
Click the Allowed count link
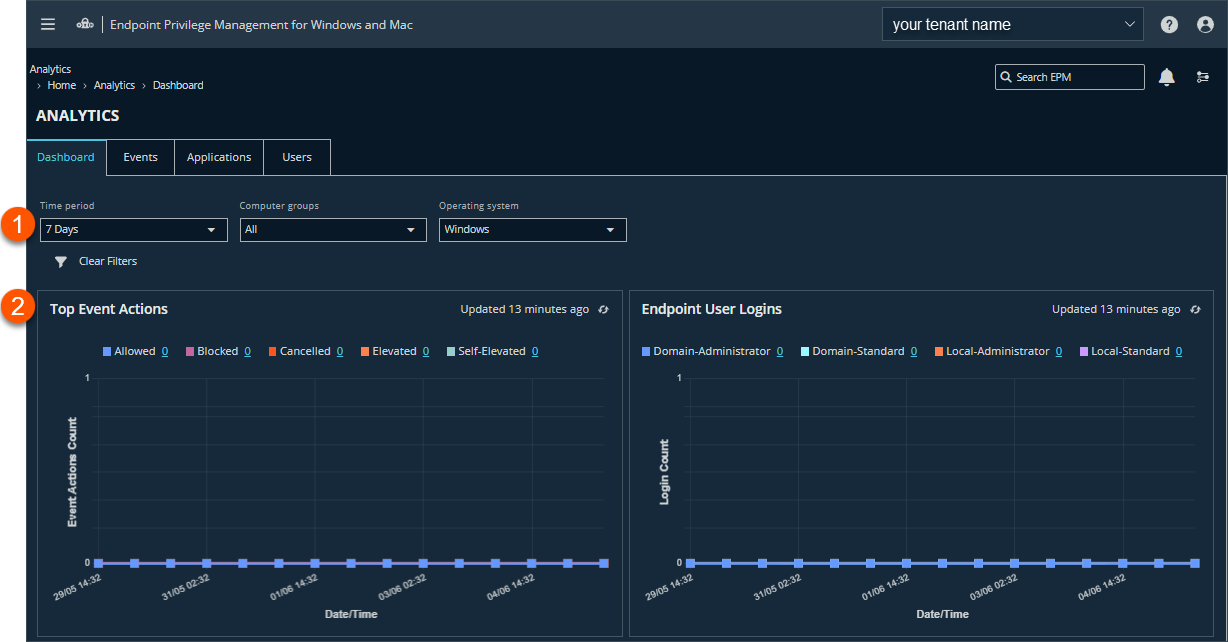pyautogui.click(x=165, y=351)
